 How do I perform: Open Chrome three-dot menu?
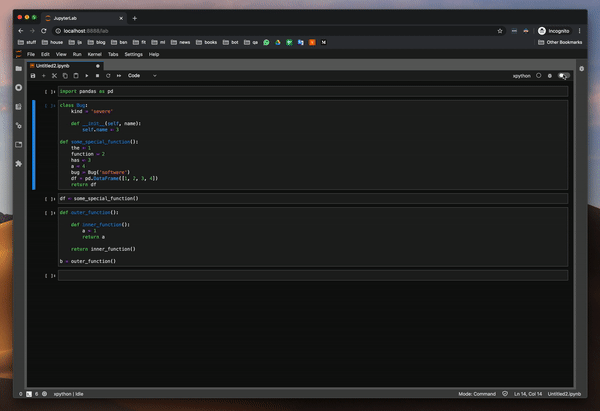point(579,31)
